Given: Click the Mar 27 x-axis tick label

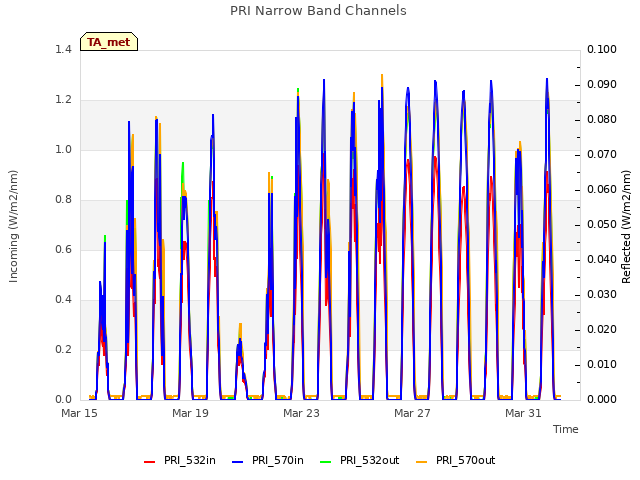Looking at the screenshot, I should tap(413, 413).
